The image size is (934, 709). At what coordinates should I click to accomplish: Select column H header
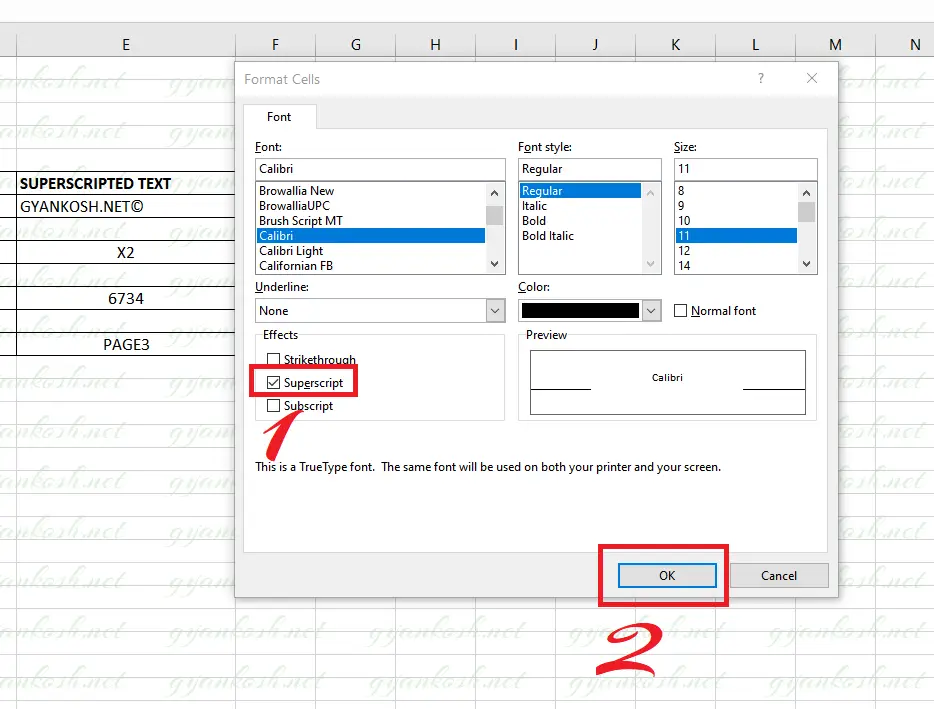click(x=435, y=45)
